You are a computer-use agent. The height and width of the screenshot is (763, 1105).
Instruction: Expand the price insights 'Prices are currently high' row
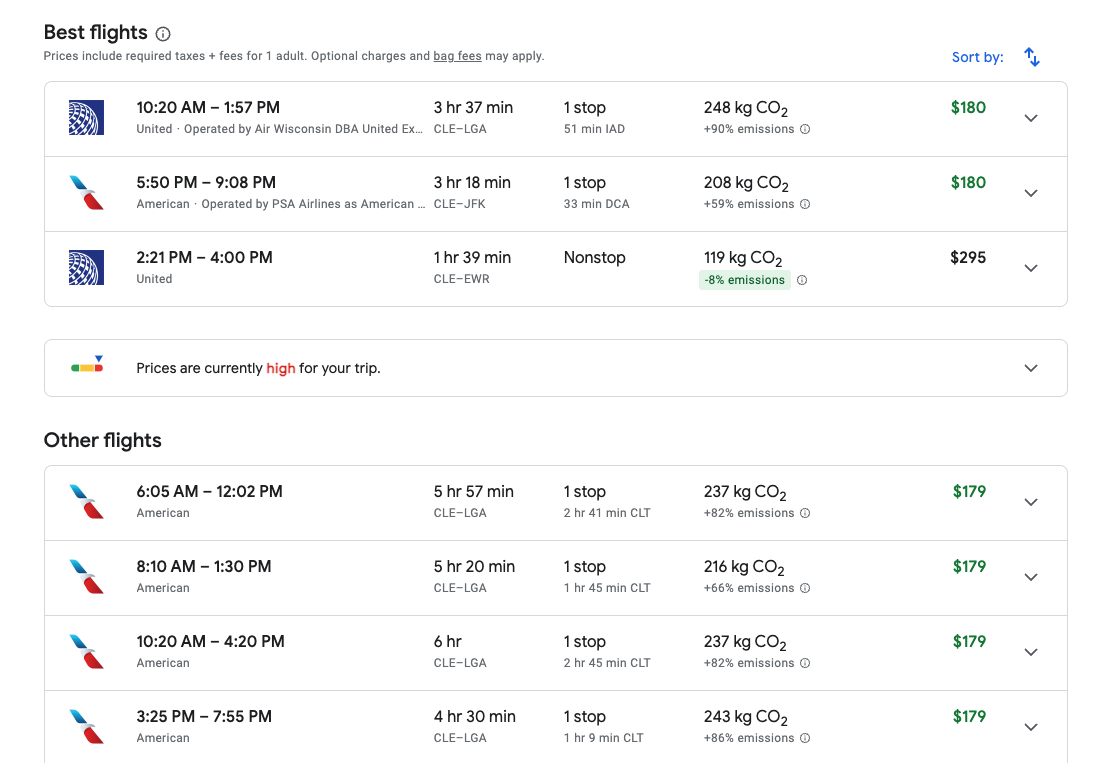1031,368
